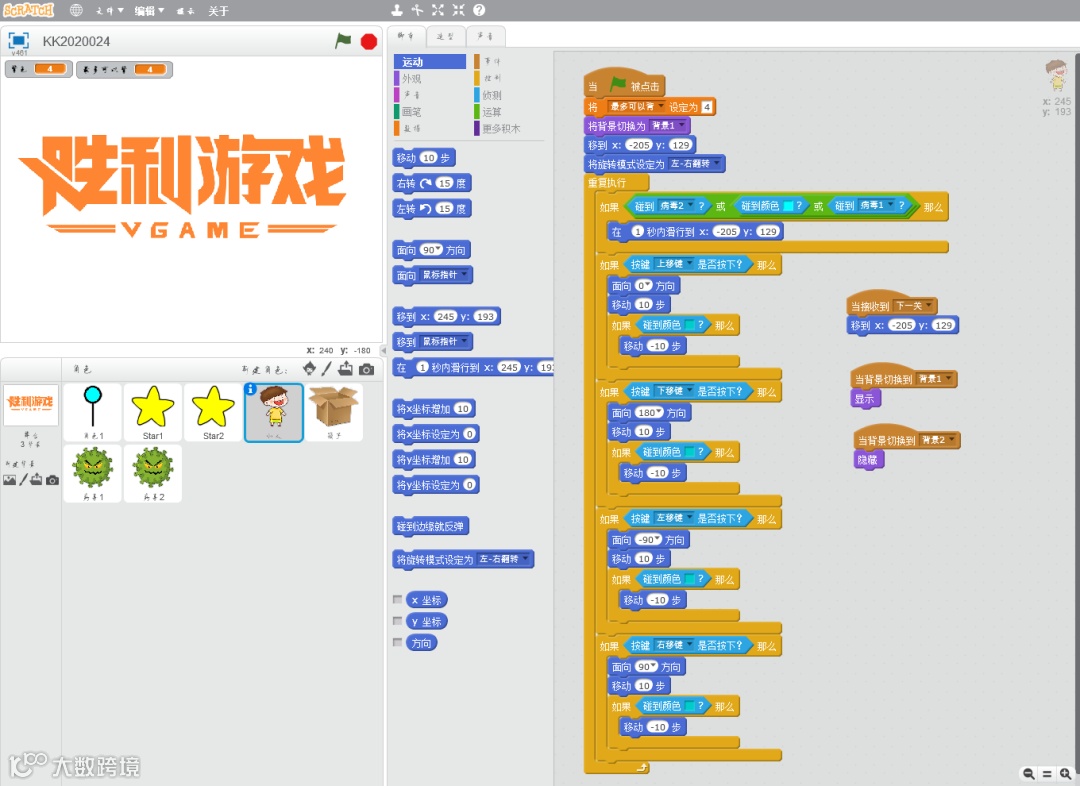Click 右转 15 度 block in palette

tap(432, 183)
